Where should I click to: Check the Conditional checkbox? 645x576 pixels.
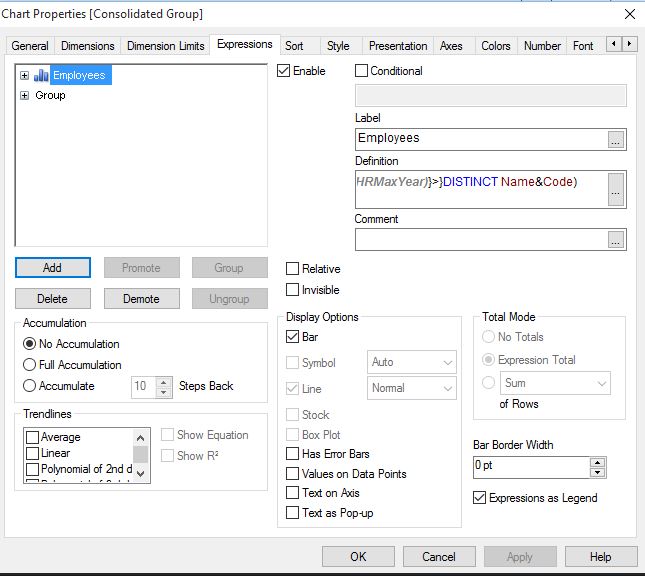tap(361, 71)
